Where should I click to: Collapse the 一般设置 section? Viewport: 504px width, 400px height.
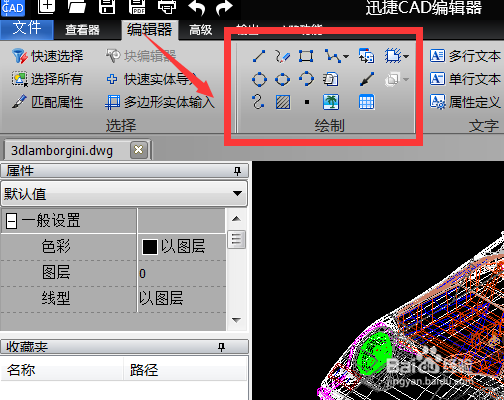pyautogui.click(x=12, y=221)
